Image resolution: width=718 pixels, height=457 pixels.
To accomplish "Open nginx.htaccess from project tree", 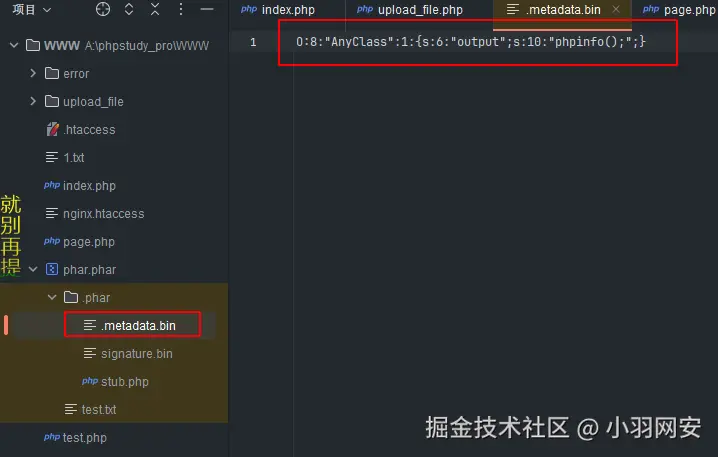I will (103, 214).
